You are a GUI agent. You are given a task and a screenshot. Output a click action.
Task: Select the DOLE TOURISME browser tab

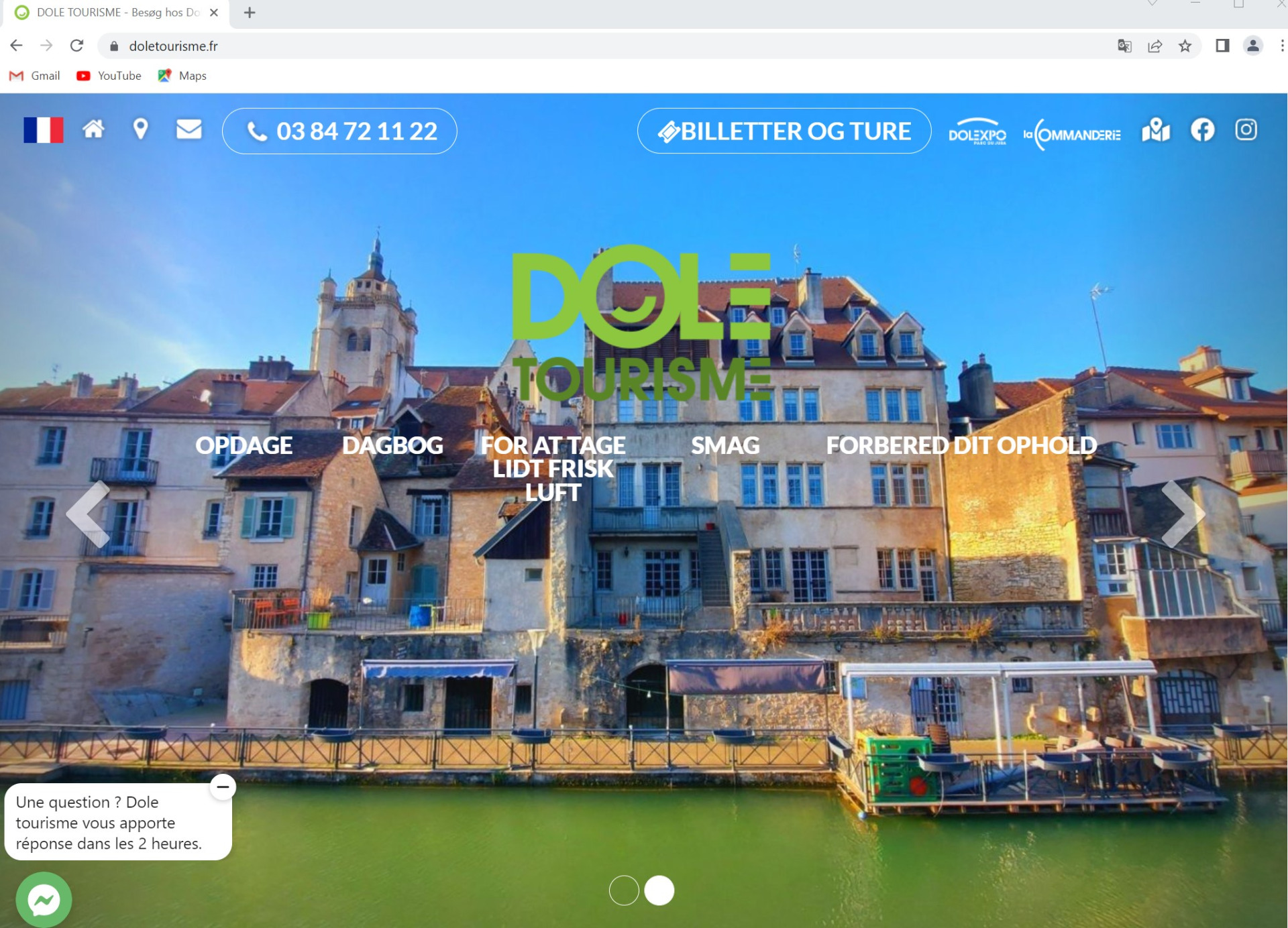[117, 13]
